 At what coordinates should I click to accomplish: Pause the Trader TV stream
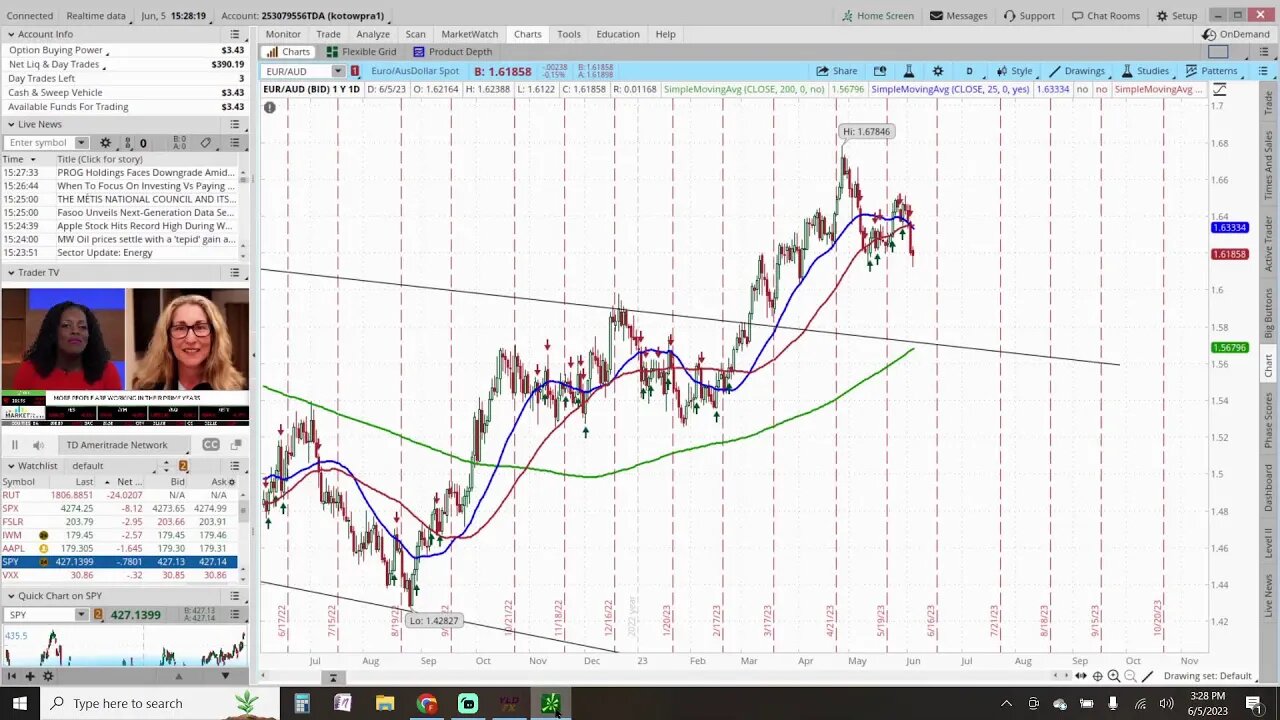click(x=15, y=445)
